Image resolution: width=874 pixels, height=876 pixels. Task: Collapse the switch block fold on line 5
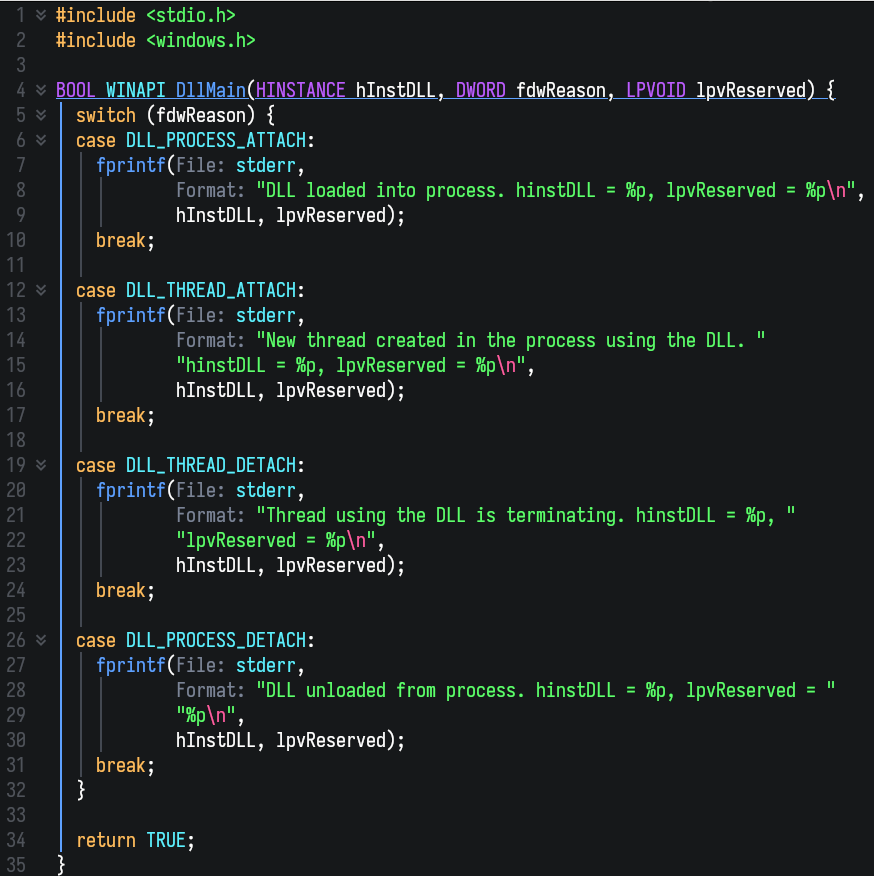pos(41,115)
